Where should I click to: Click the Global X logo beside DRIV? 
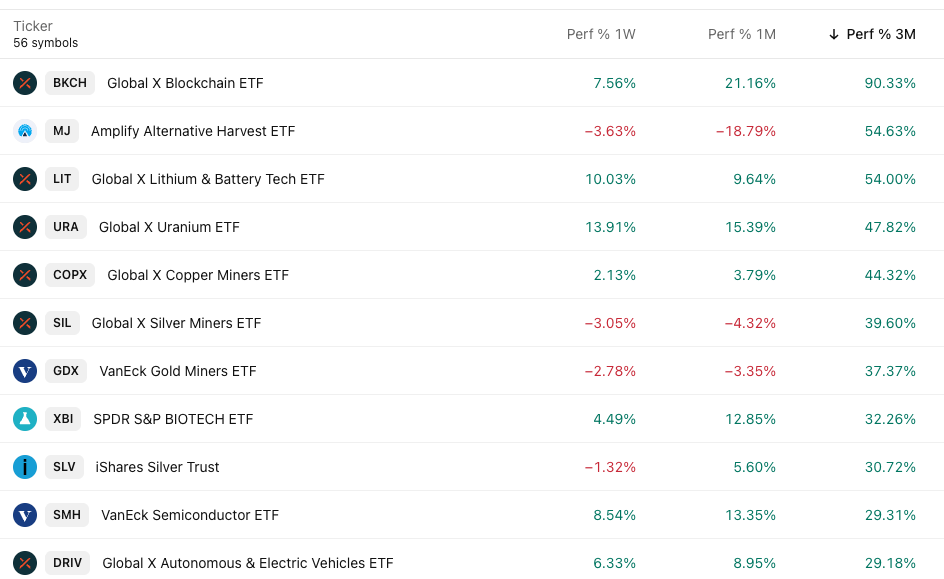coord(25,563)
